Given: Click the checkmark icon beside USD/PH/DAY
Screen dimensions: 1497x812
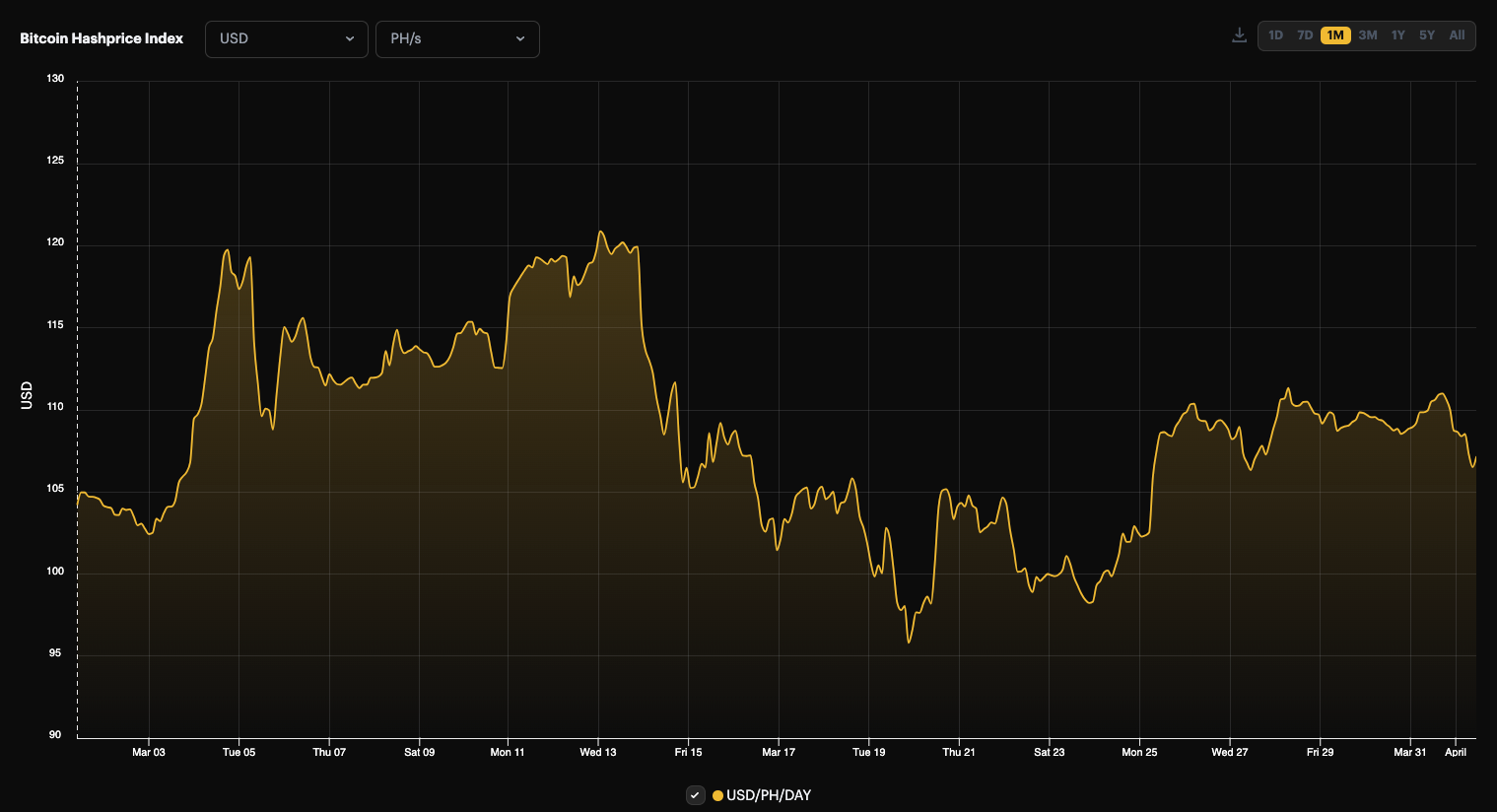Looking at the screenshot, I should coord(695,795).
